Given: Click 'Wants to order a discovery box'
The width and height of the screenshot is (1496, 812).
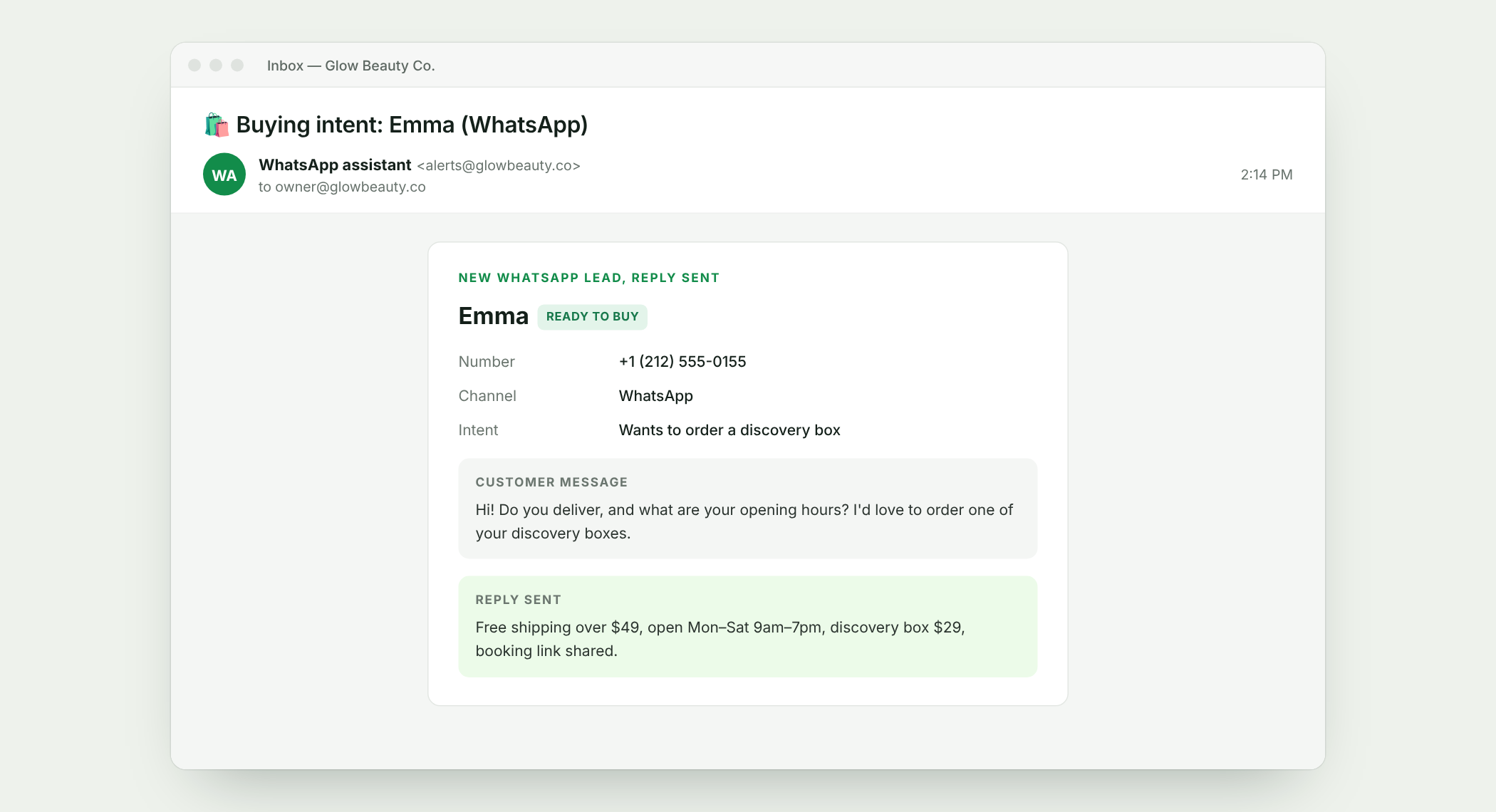Looking at the screenshot, I should tap(729, 430).
